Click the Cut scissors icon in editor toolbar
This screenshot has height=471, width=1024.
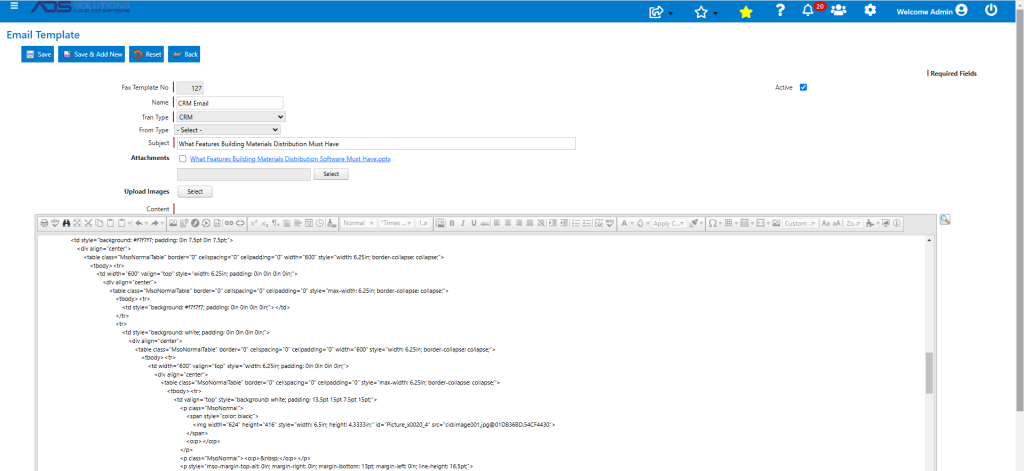(89, 223)
